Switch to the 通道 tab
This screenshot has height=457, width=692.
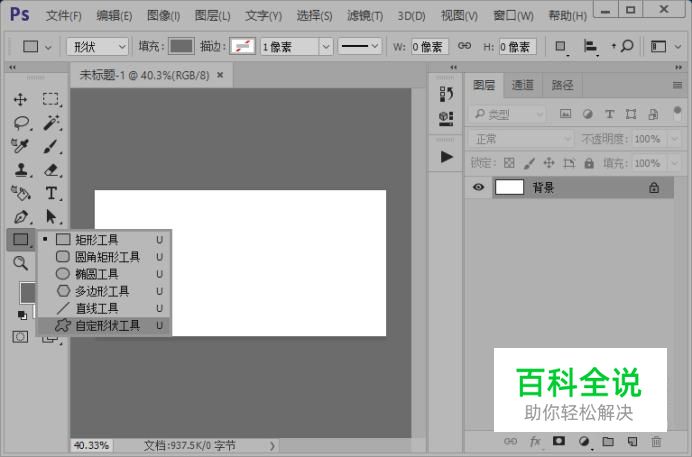[523, 85]
